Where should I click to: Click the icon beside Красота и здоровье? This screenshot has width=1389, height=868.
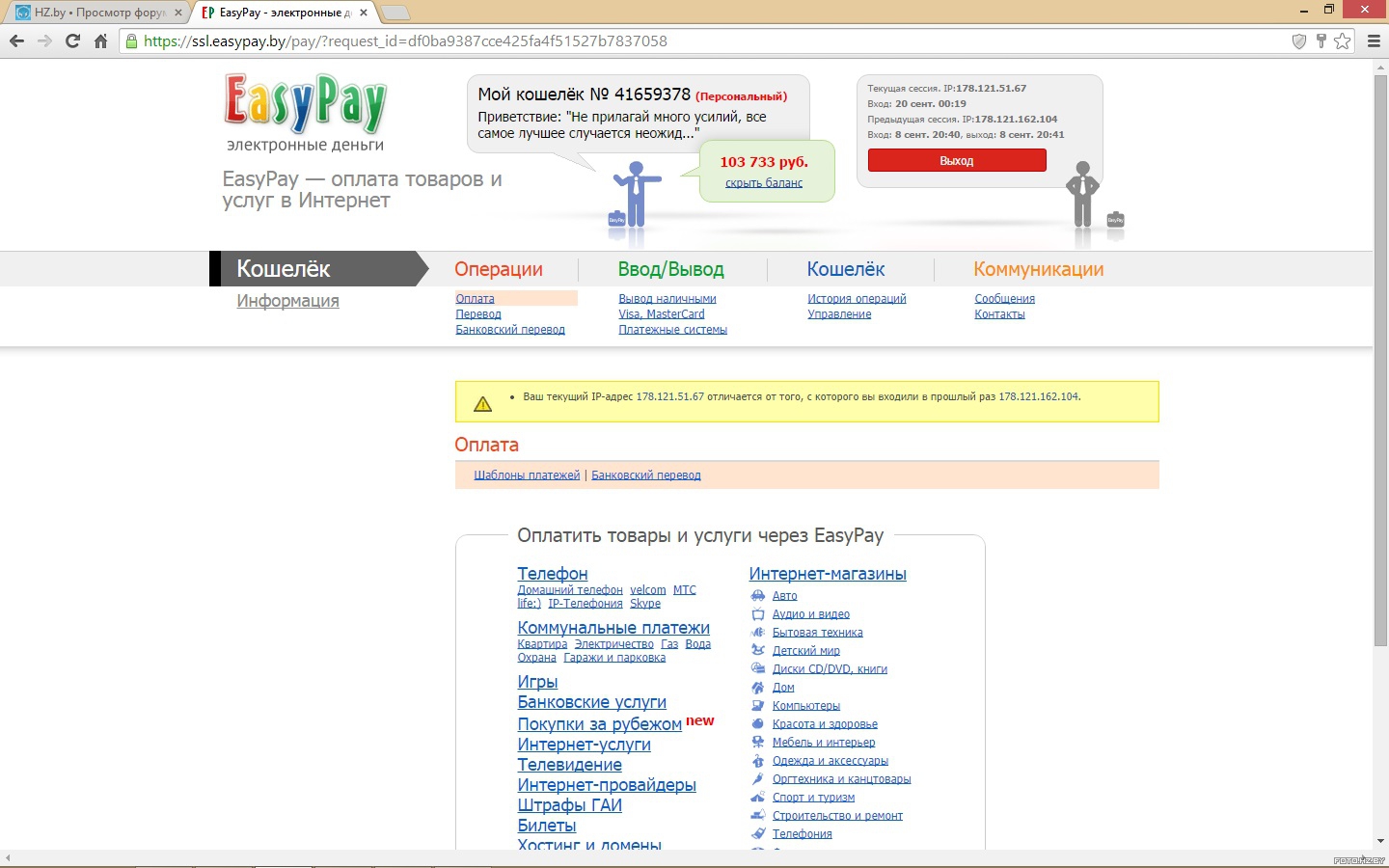pos(758,724)
